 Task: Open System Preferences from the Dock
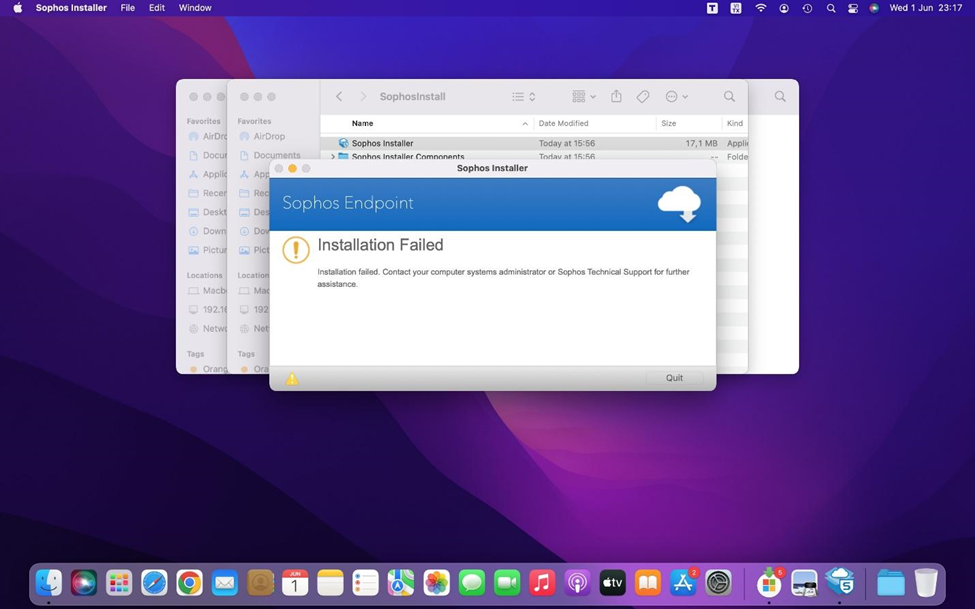[x=718, y=583]
